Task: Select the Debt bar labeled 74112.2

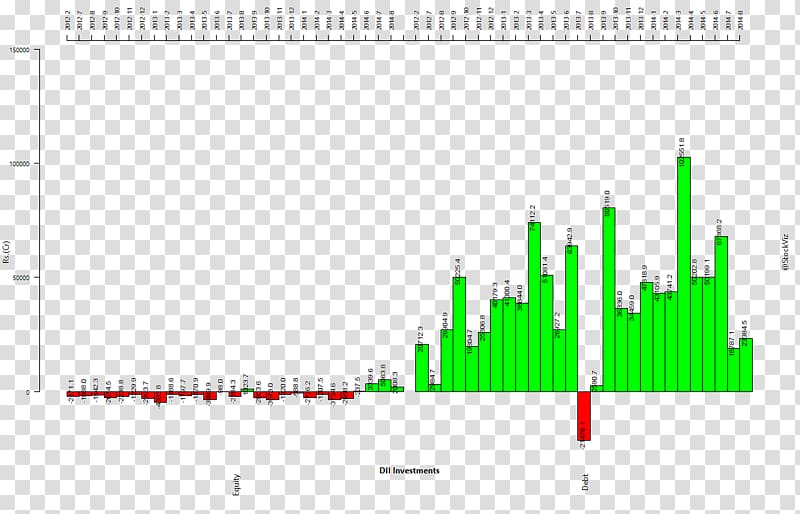Action: click(534, 307)
